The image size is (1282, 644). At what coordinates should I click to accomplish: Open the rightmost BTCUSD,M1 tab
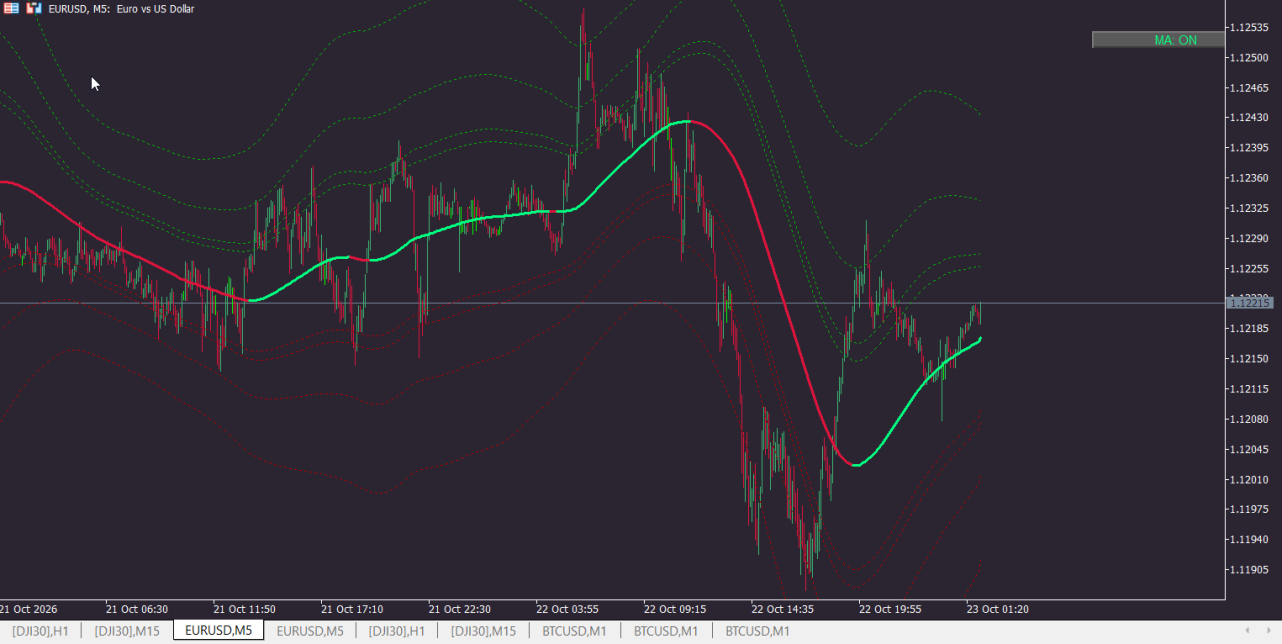tap(757, 631)
